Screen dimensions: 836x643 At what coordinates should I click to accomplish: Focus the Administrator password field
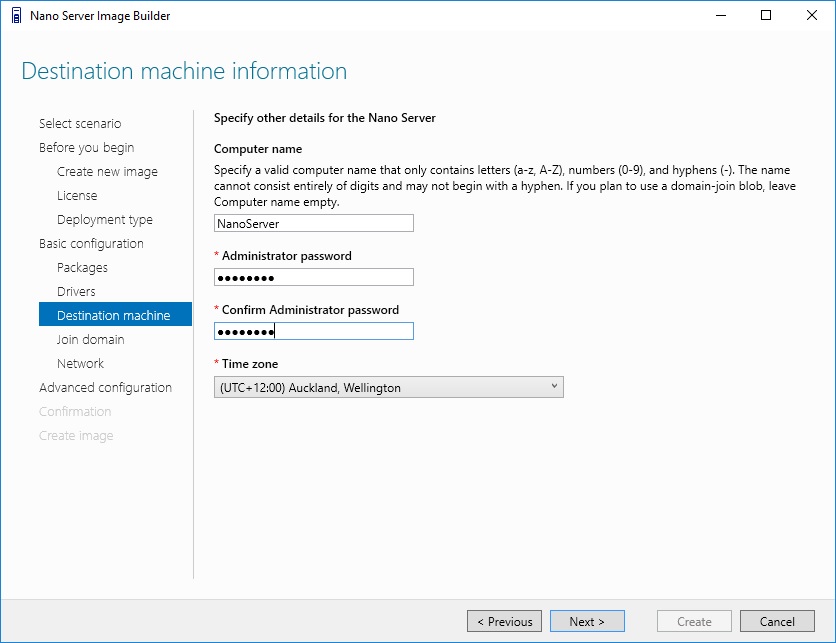coord(314,277)
